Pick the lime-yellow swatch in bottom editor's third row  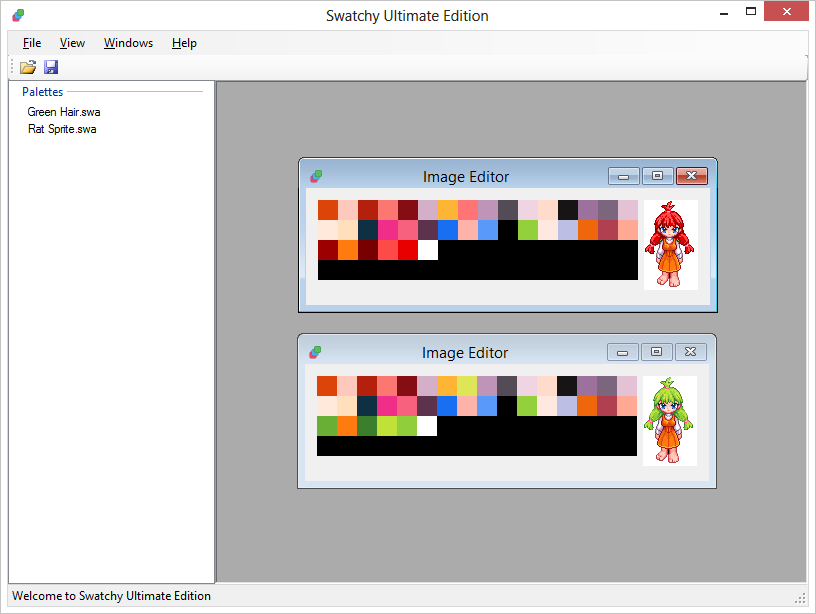[x=387, y=426]
